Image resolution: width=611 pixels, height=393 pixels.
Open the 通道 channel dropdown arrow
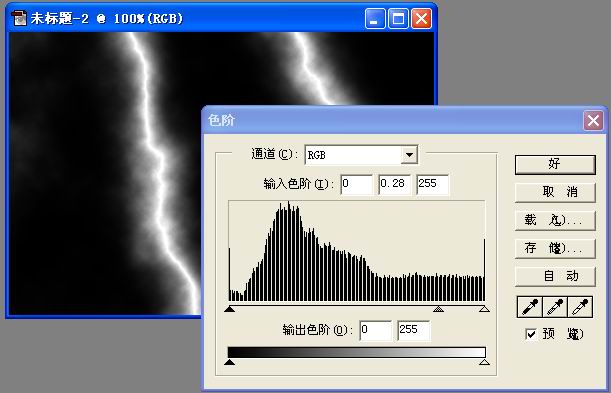tap(409, 155)
